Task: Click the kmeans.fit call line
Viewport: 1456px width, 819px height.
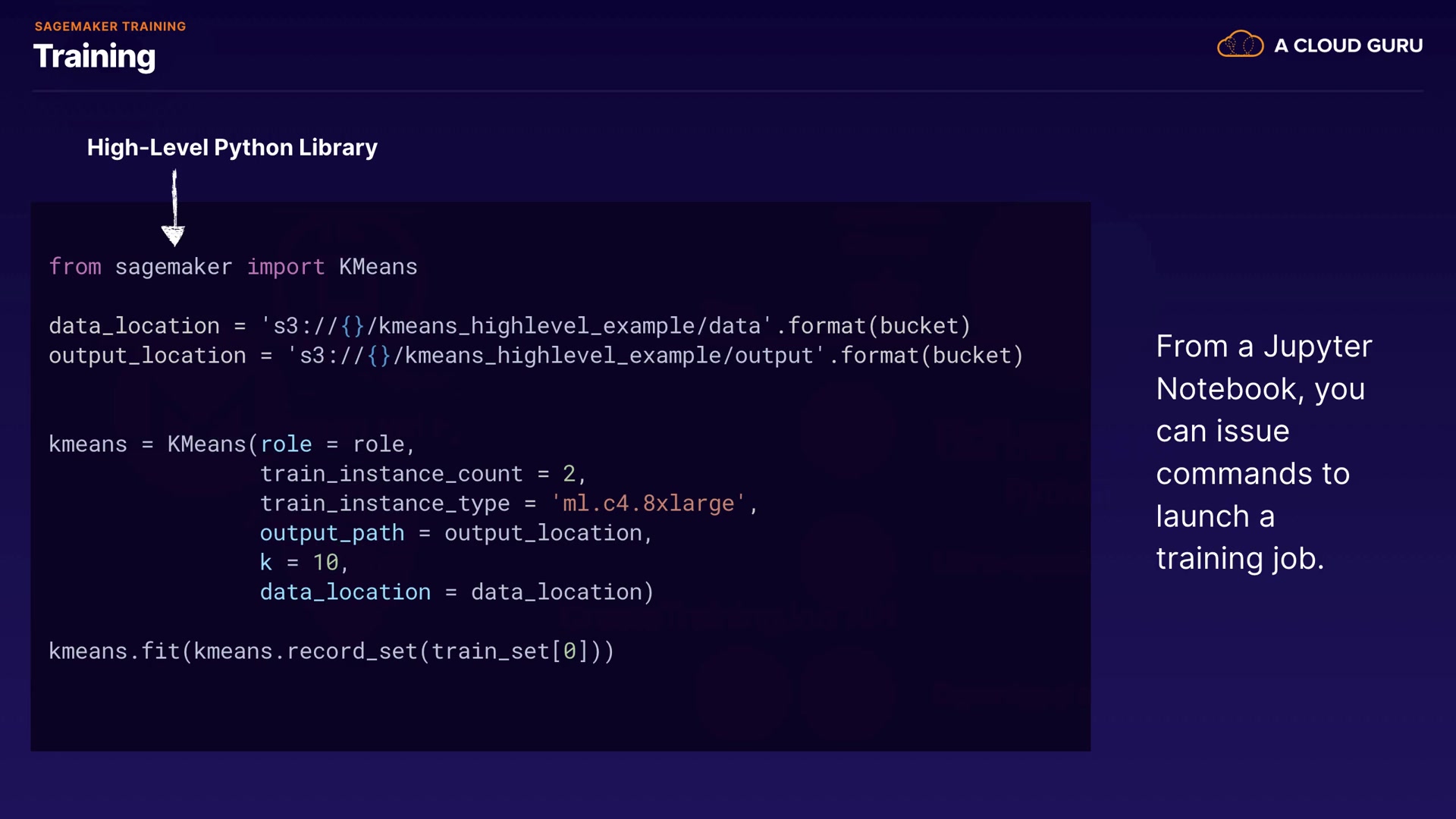Action: click(331, 651)
